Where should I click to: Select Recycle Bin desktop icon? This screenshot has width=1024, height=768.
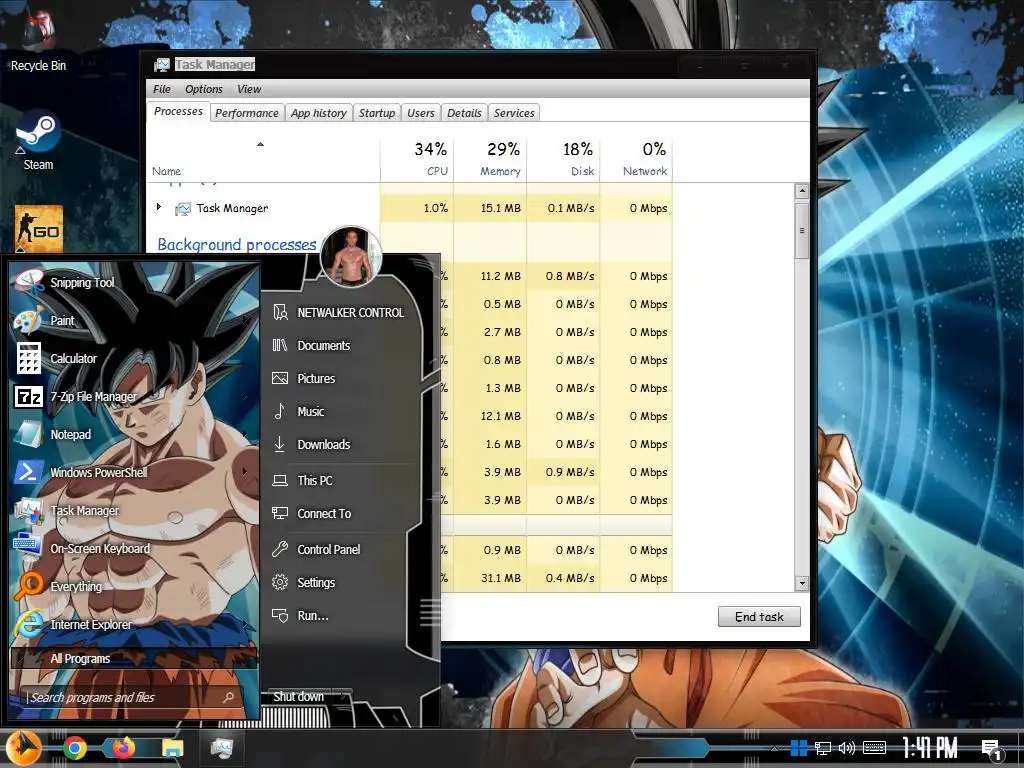click(x=39, y=40)
